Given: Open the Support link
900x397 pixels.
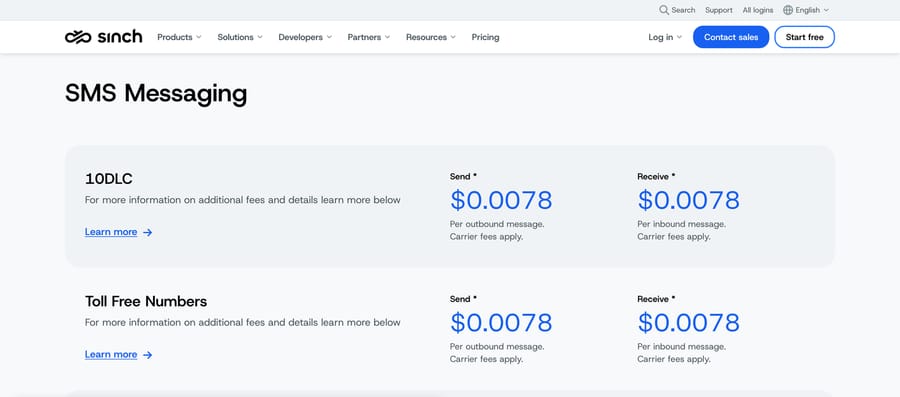Looking at the screenshot, I should click(x=719, y=10).
